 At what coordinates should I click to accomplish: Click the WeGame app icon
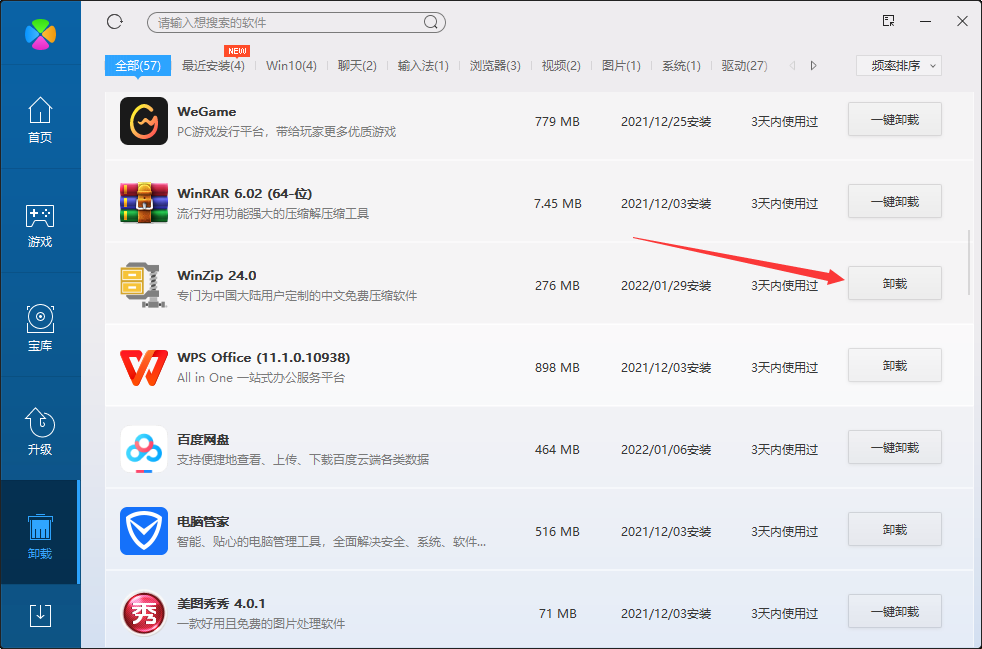point(144,121)
